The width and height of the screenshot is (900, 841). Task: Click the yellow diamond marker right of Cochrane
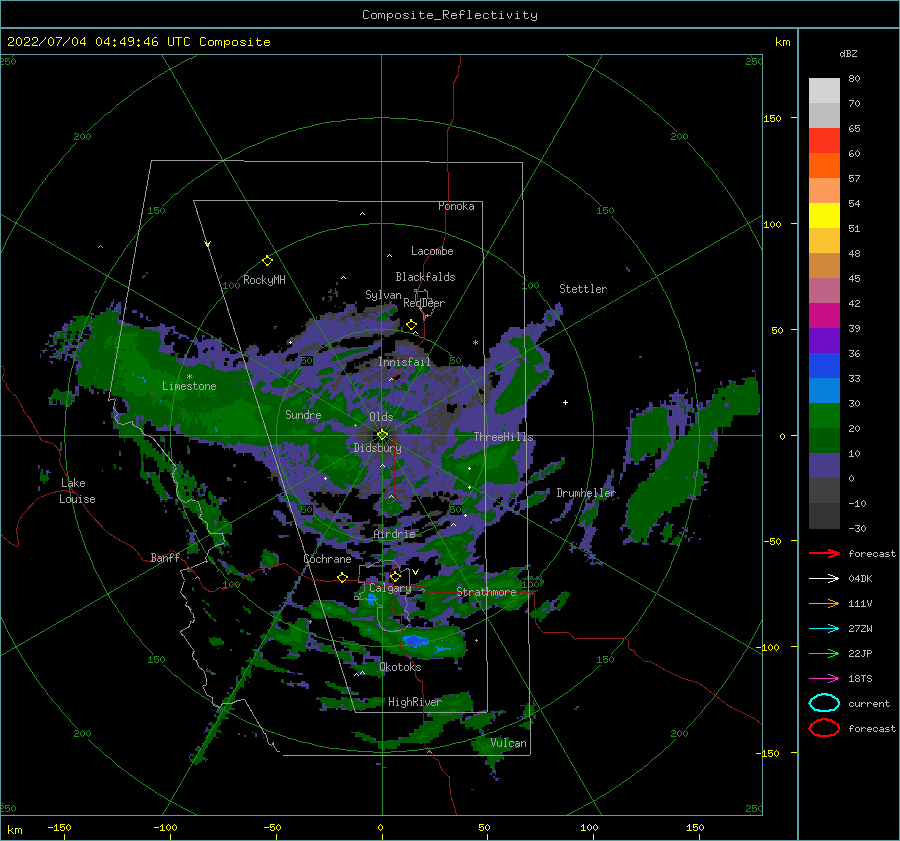(343, 577)
